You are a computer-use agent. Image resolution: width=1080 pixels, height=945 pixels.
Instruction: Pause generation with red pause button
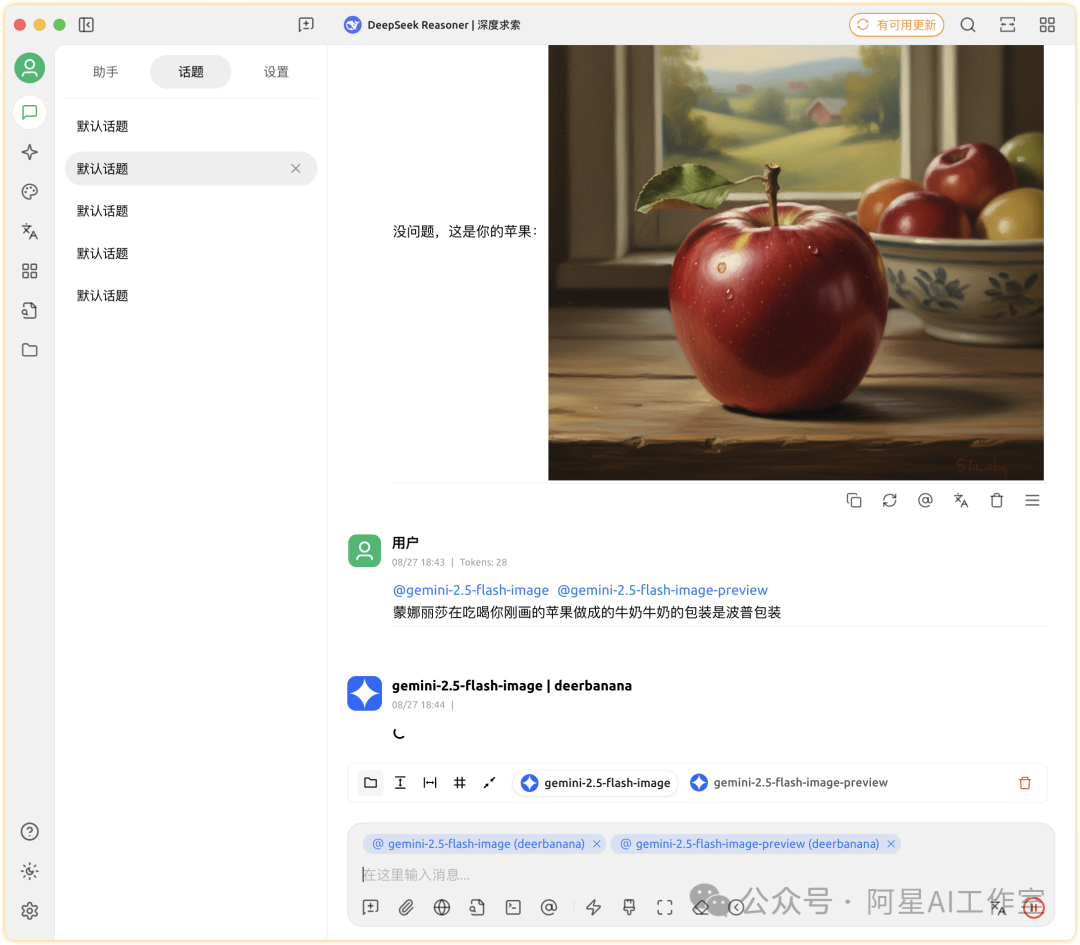(x=1033, y=908)
